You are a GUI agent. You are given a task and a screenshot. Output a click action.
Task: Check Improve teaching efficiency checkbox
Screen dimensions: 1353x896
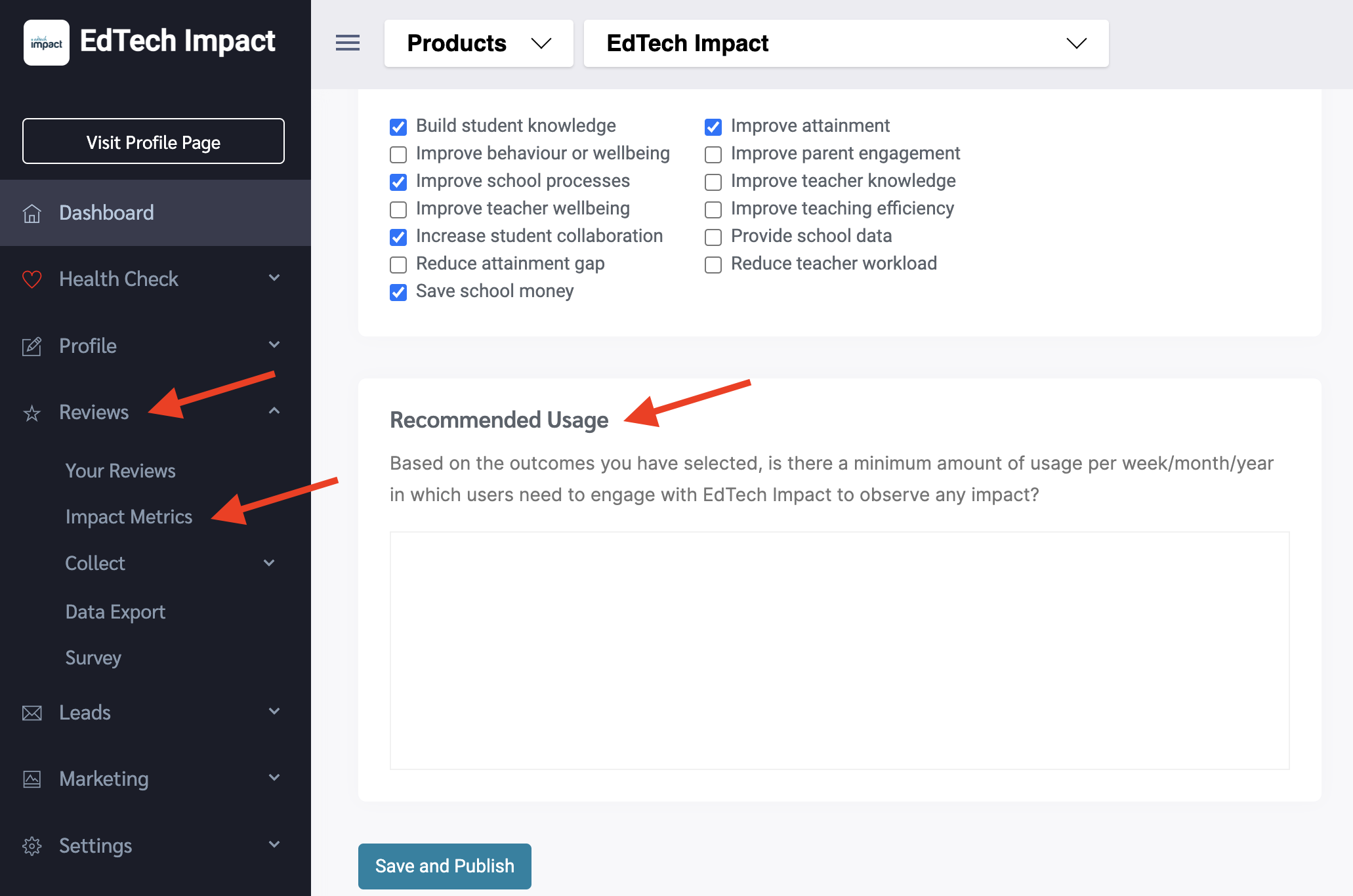(x=713, y=209)
